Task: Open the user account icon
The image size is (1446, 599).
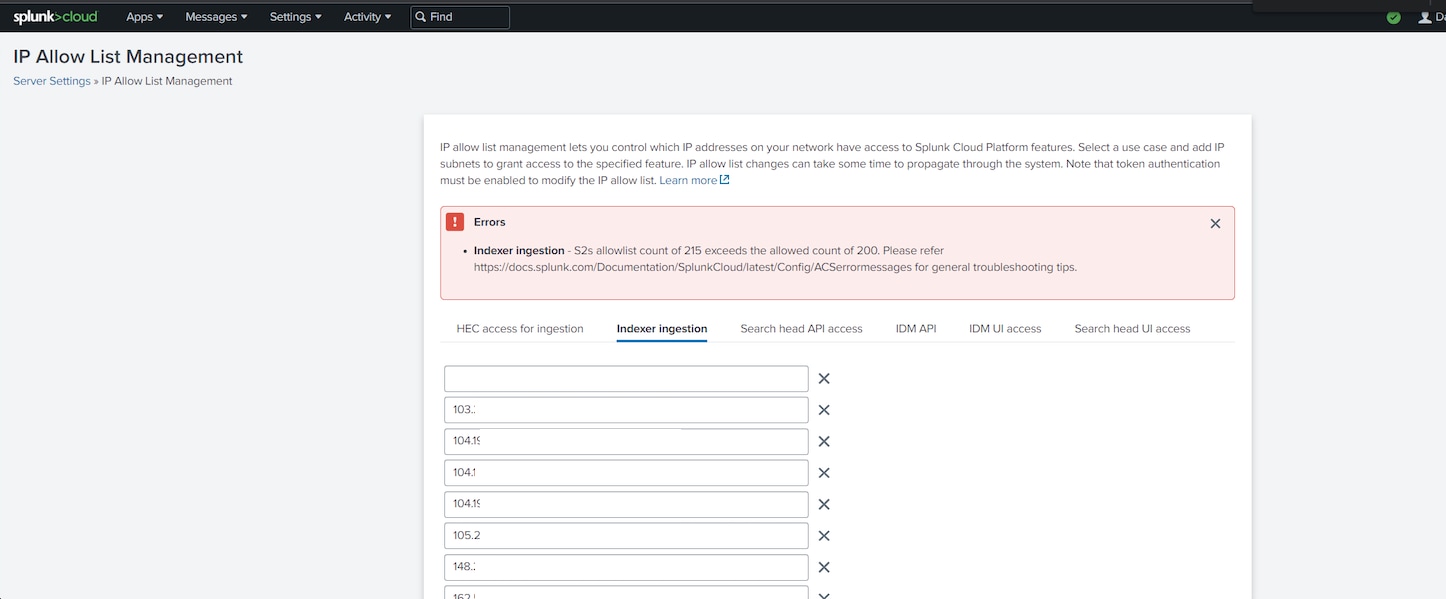Action: 1426,17
